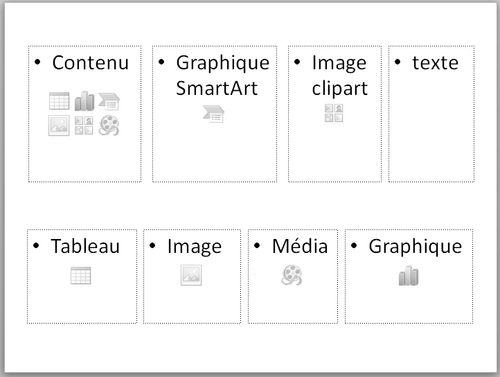This screenshot has height=377, width=500.
Task: Insert a picture via Image placeholder icon
Action: pos(191,275)
